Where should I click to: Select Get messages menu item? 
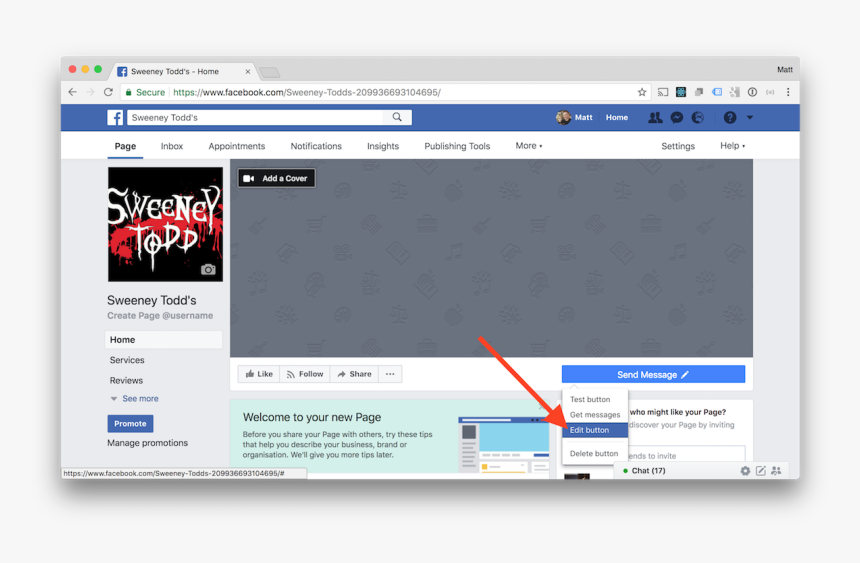[x=595, y=415]
